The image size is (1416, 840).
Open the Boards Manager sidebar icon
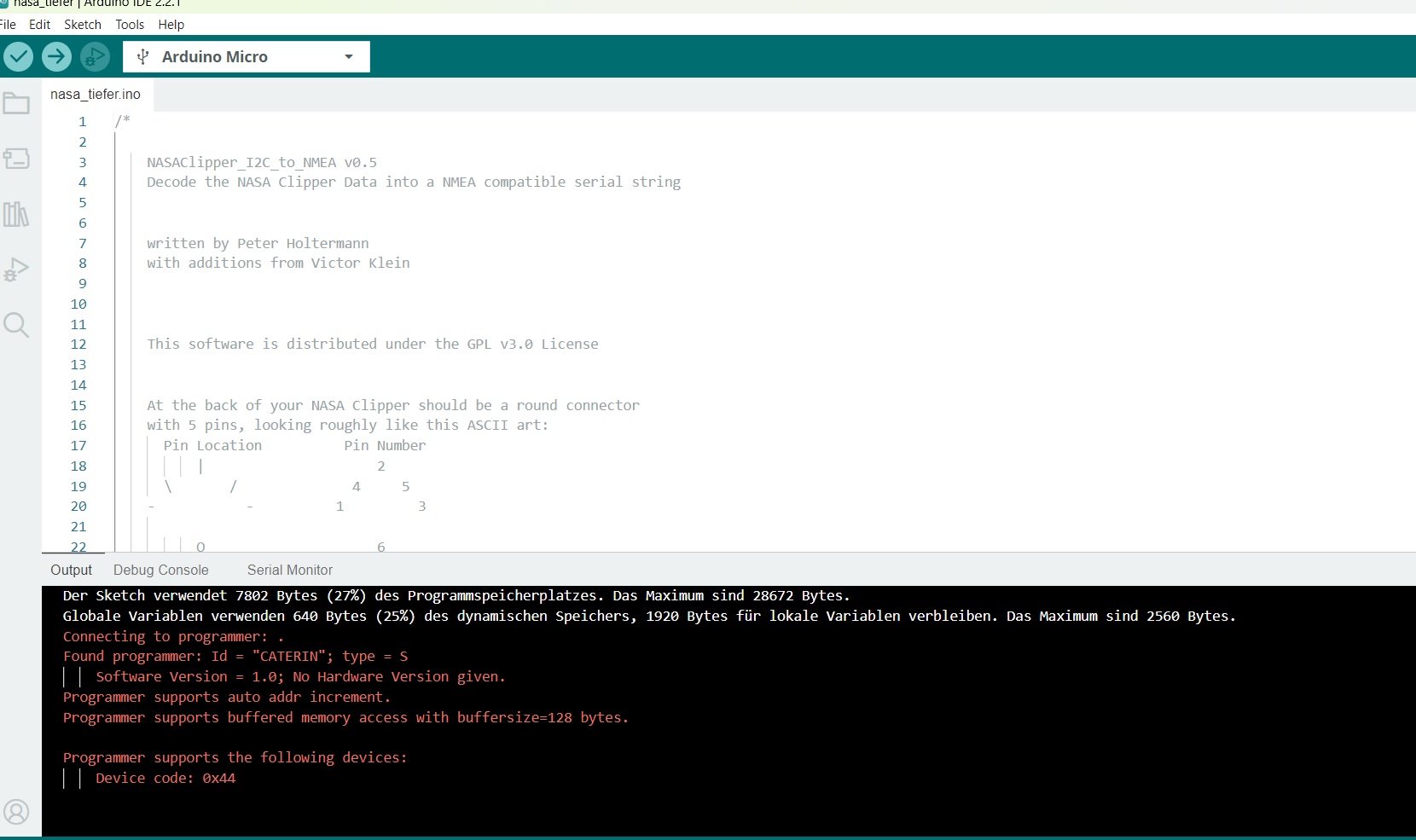point(16,159)
